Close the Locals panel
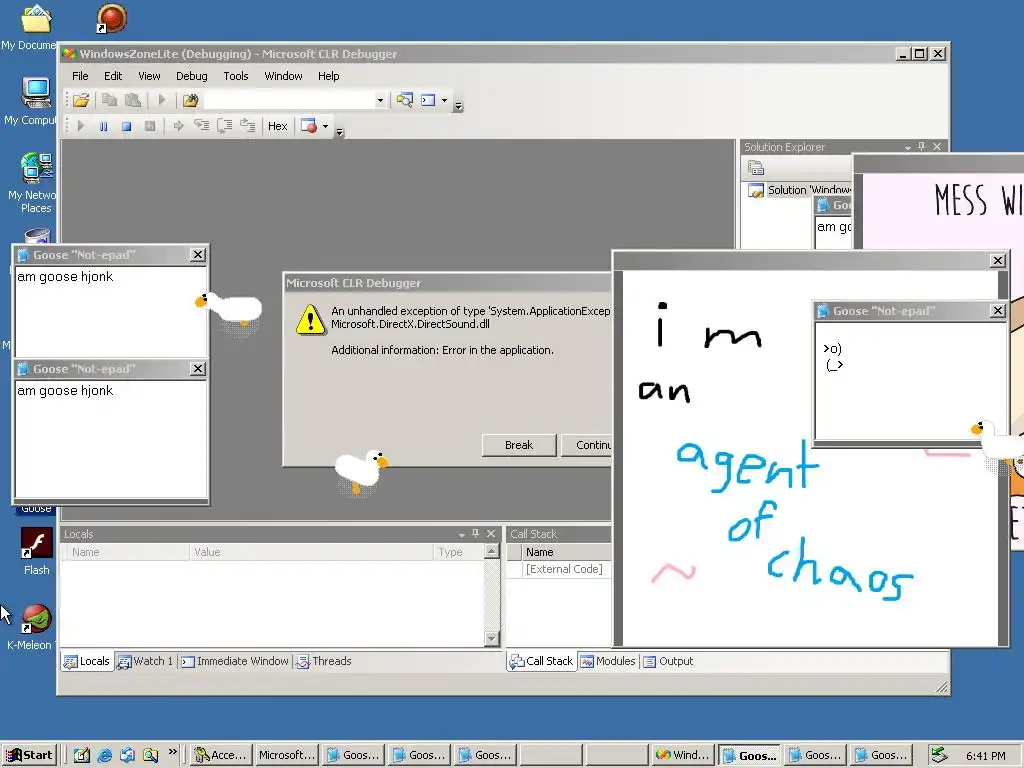The image size is (1024, 768). tap(491, 534)
